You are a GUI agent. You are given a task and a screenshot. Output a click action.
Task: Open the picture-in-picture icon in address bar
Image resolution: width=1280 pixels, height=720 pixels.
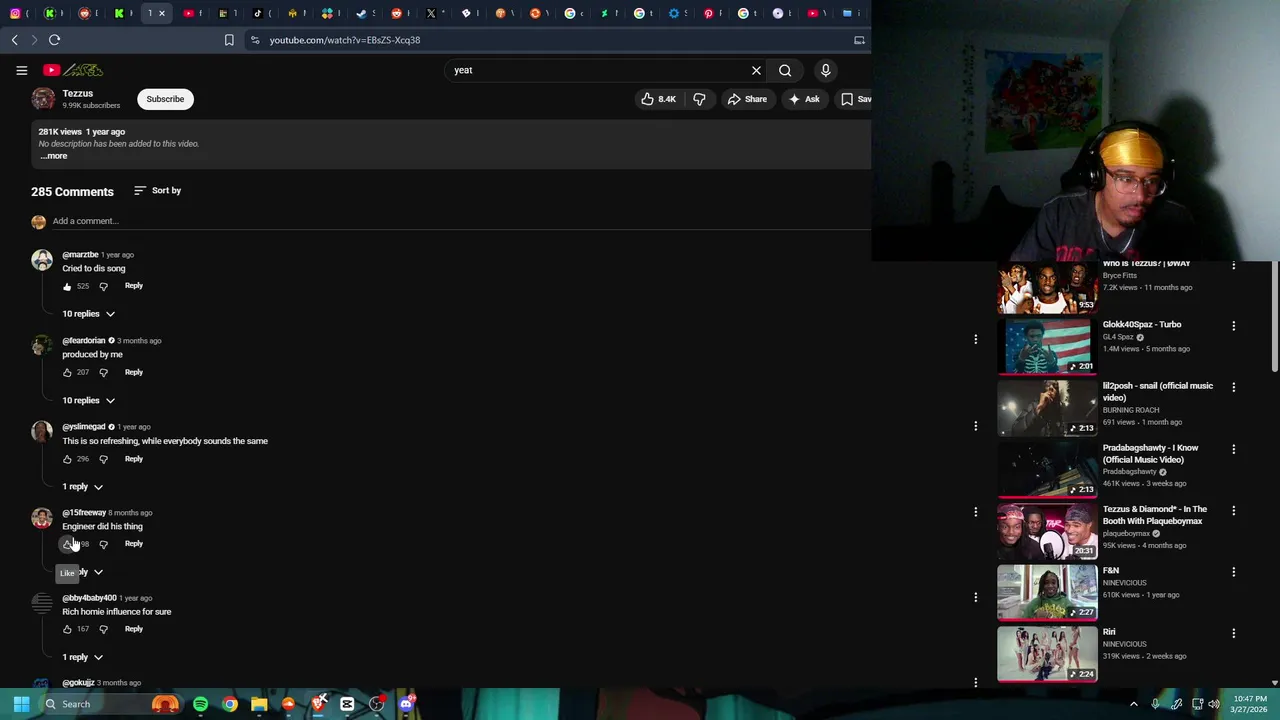859,40
